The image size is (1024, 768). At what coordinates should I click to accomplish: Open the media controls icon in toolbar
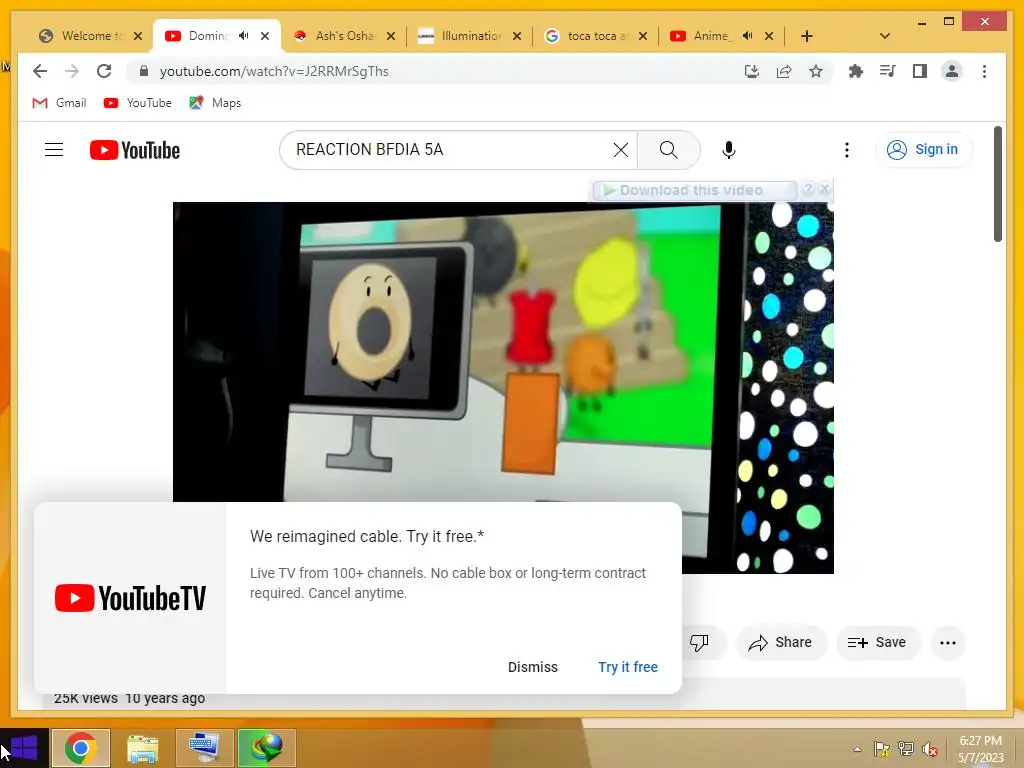(x=888, y=71)
